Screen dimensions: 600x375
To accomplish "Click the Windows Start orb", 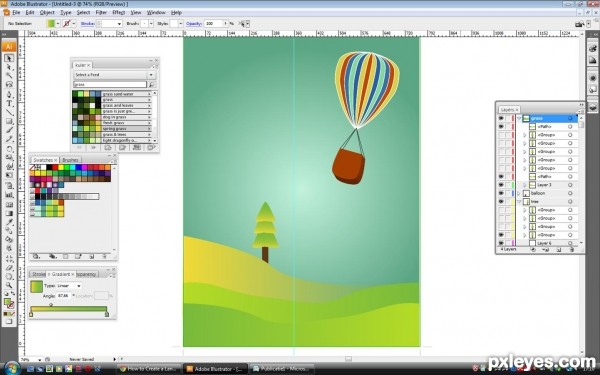I will click(x=12, y=368).
